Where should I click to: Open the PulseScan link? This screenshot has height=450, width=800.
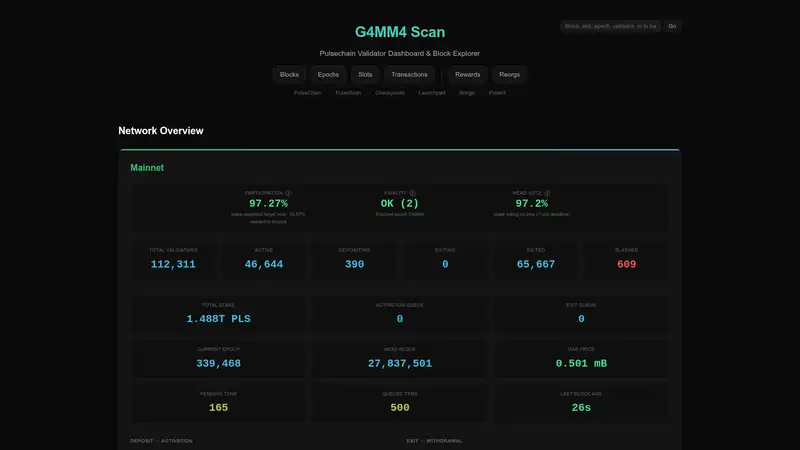click(348, 93)
